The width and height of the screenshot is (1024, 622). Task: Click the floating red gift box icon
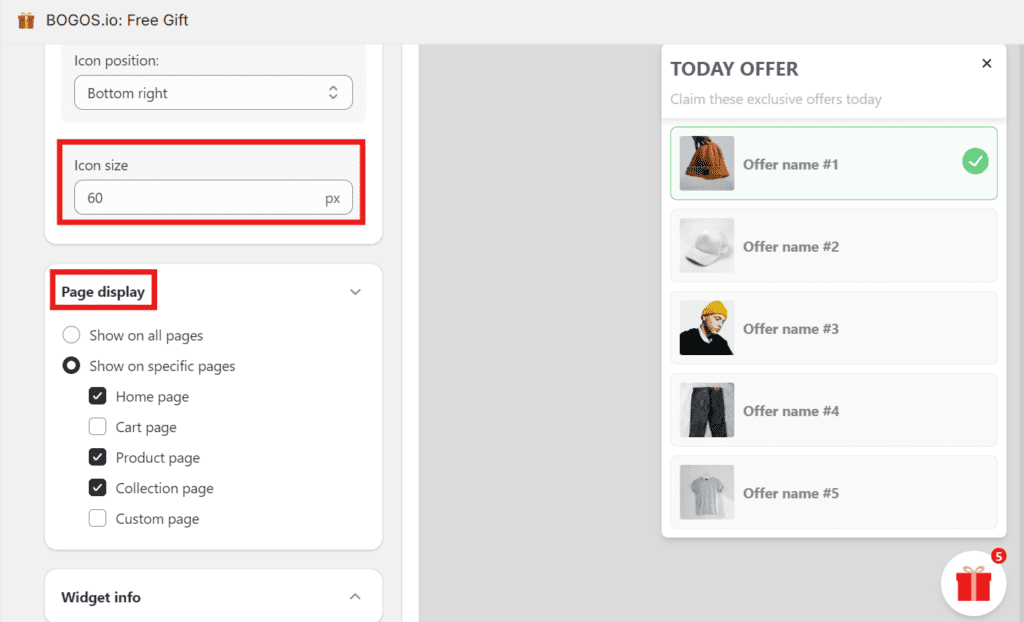973,584
